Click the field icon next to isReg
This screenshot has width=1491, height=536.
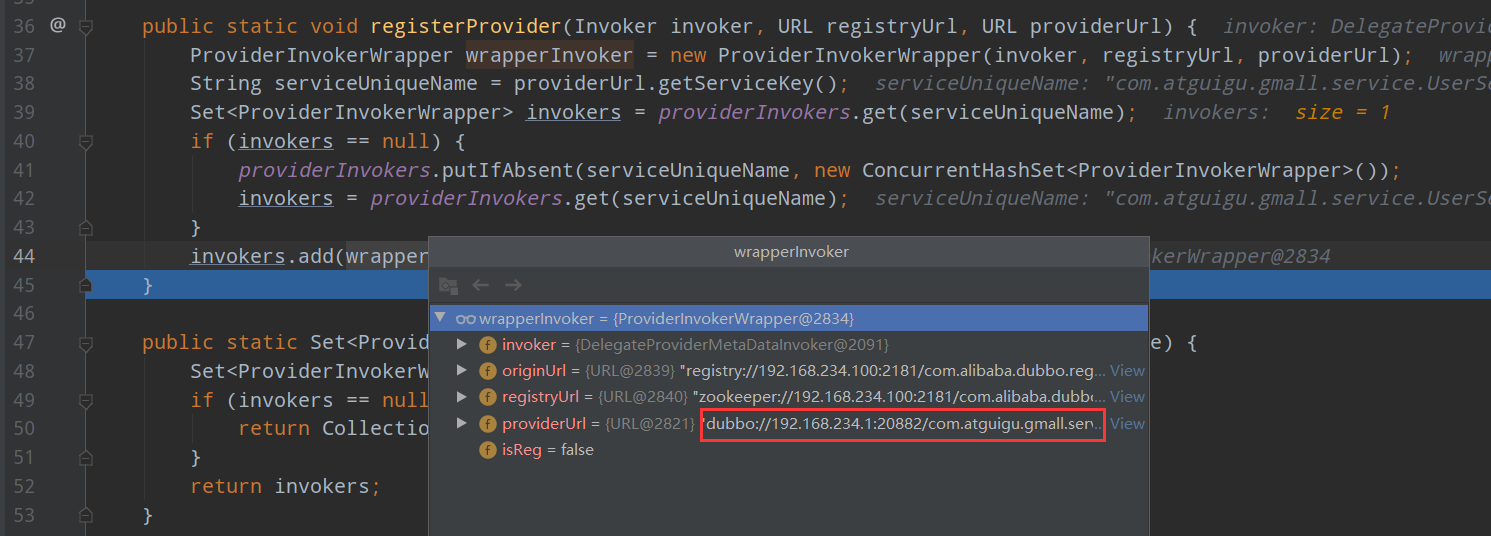(x=488, y=450)
